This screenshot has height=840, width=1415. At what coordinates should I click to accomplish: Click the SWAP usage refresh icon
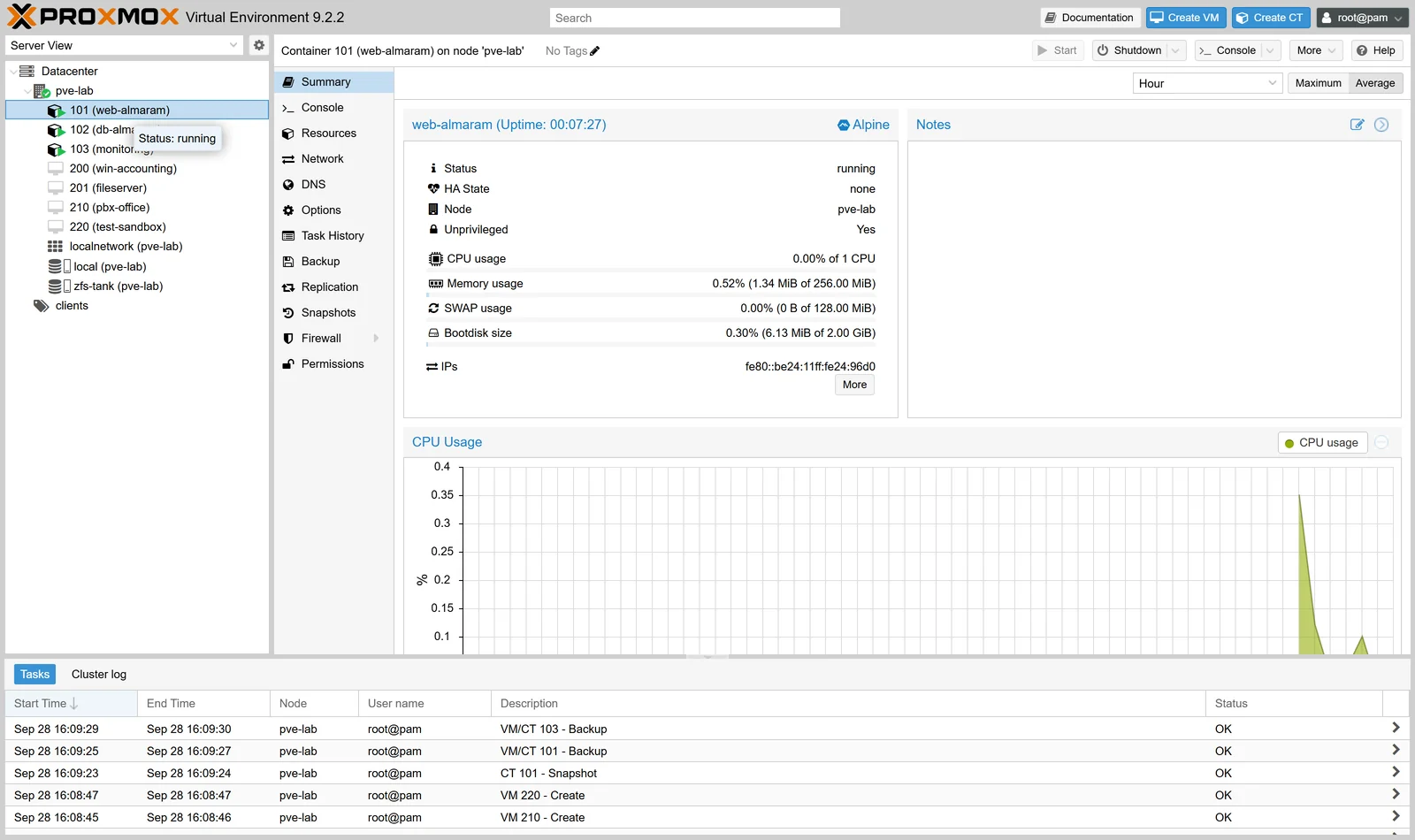(x=433, y=309)
